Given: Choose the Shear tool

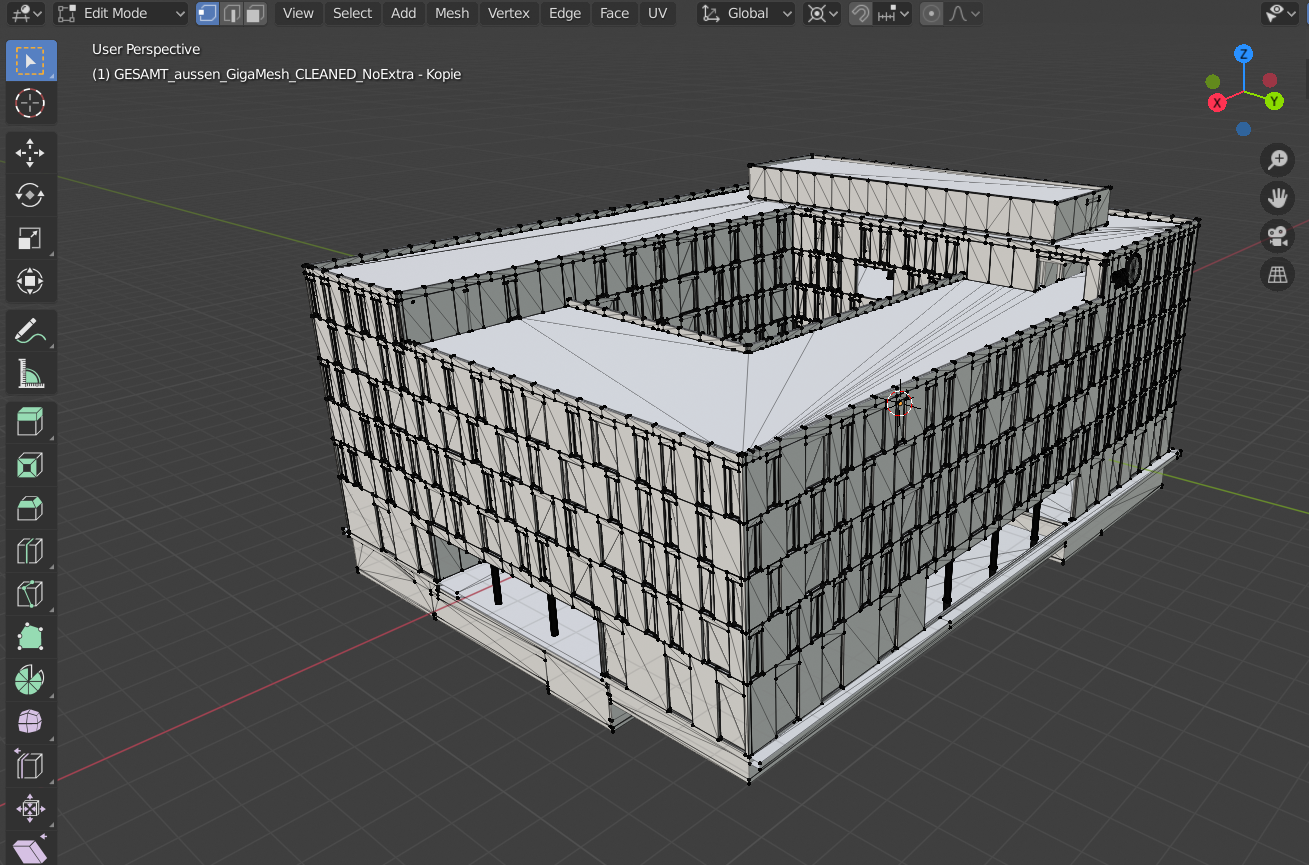Looking at the screenshot, I should click(x=31, y=849).
